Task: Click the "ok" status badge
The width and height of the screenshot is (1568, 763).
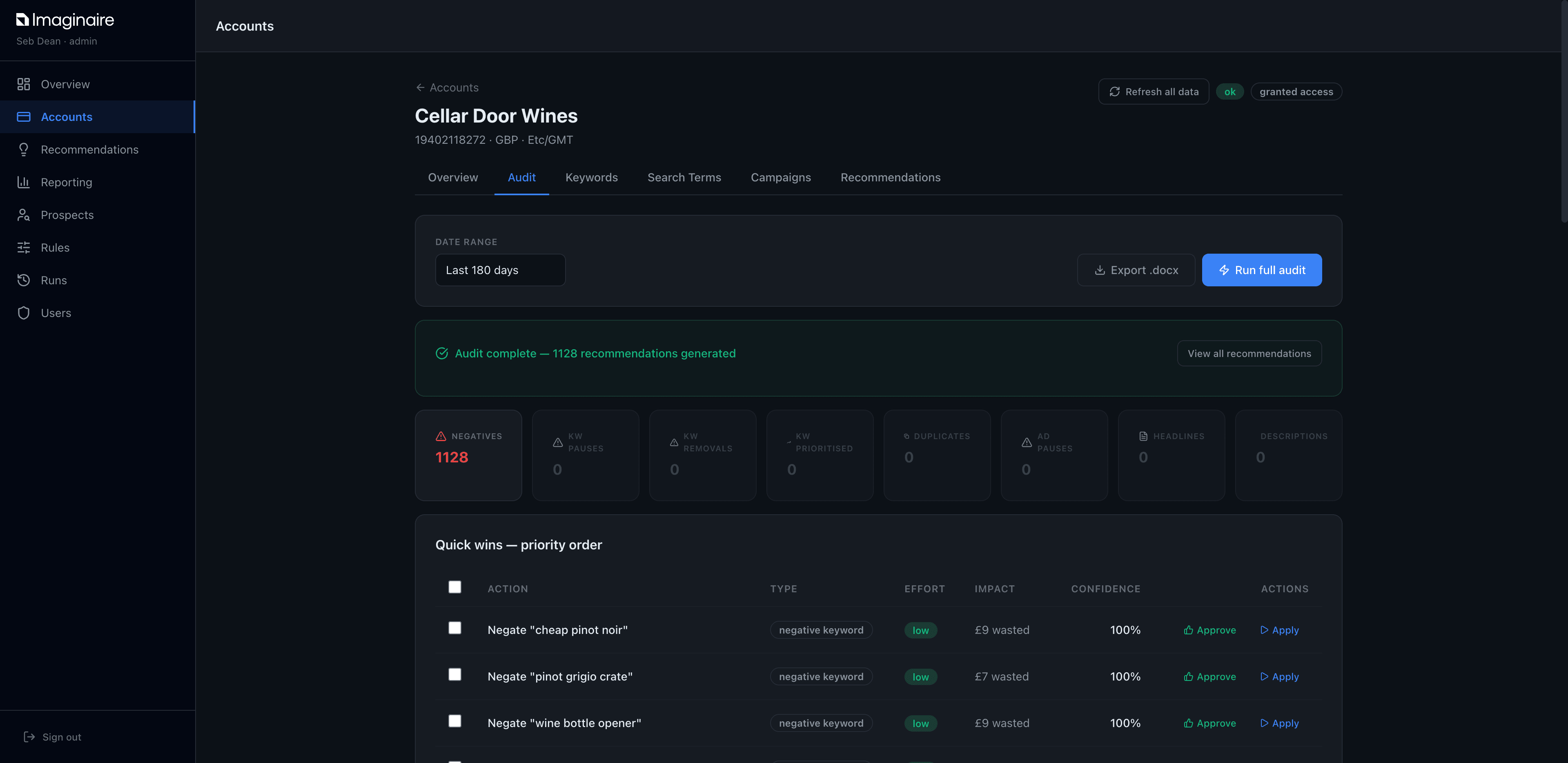Action: 1229,92
